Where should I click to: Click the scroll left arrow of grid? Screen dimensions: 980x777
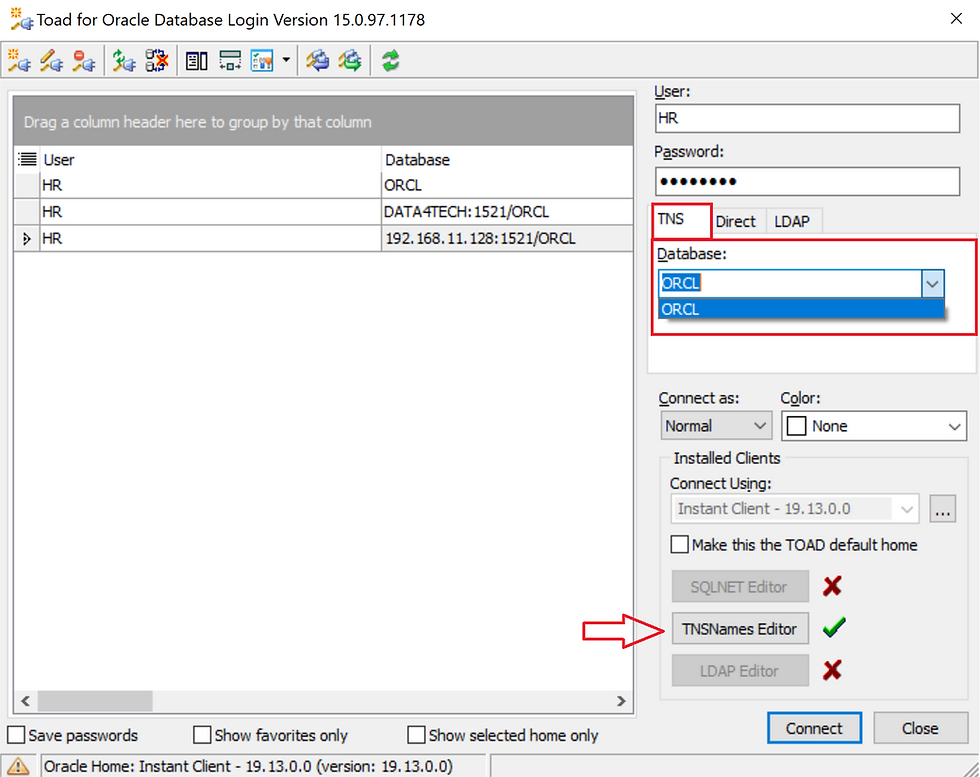[25, 701]
